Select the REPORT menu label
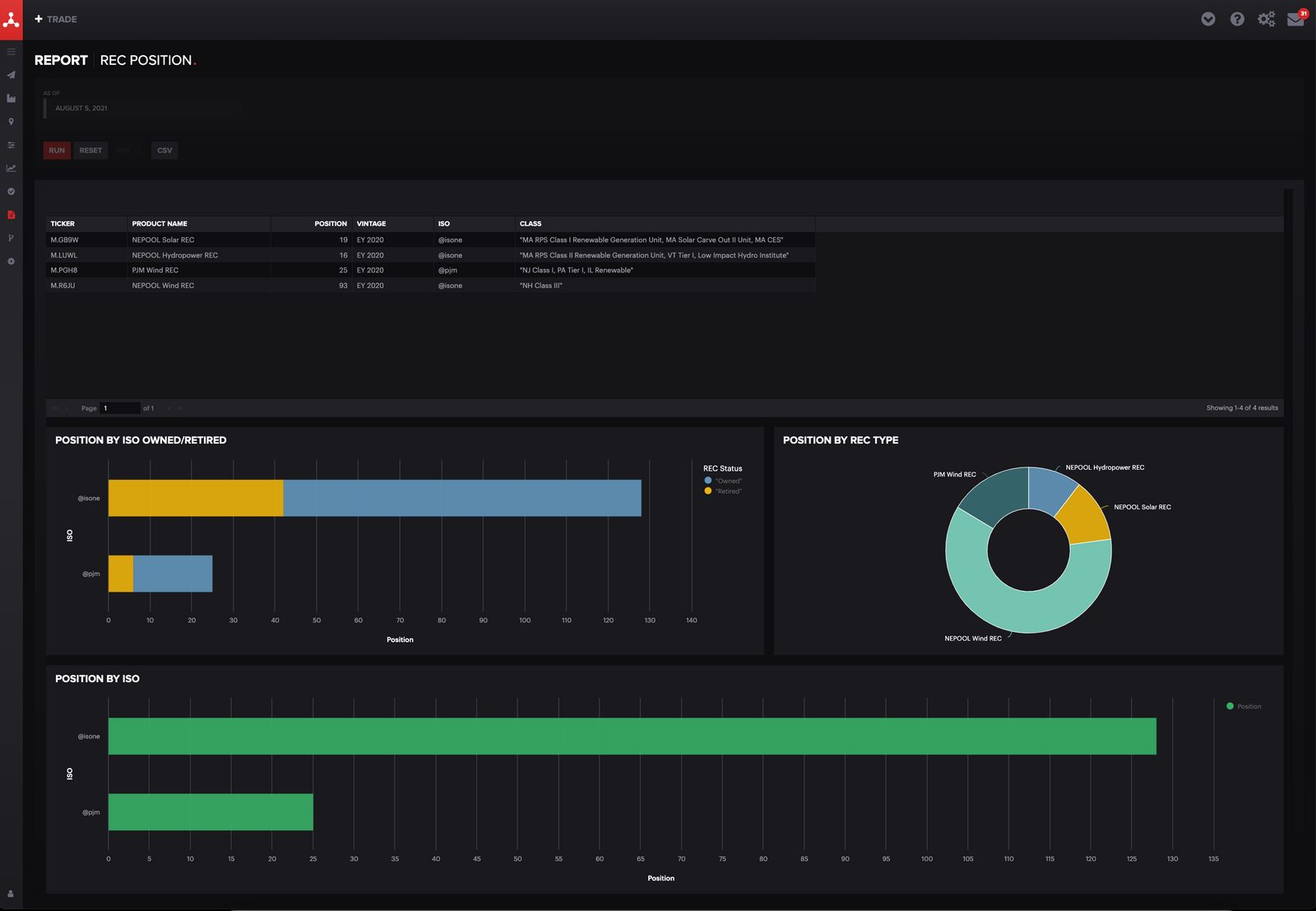Image resolution: width=1316 pixels, height=911 pixels. coord(61,59)
